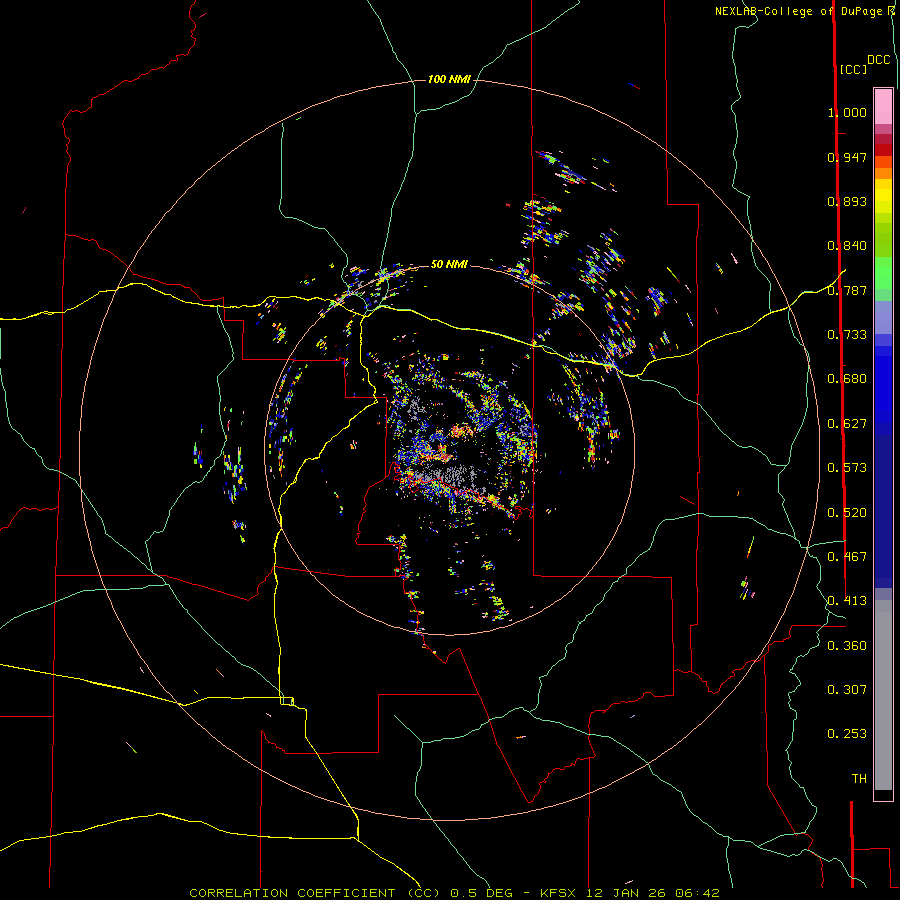Image resolution: width=900 pixels, height=900 pixels.
Task: Click the [CC] unit label
Action: 853,69
